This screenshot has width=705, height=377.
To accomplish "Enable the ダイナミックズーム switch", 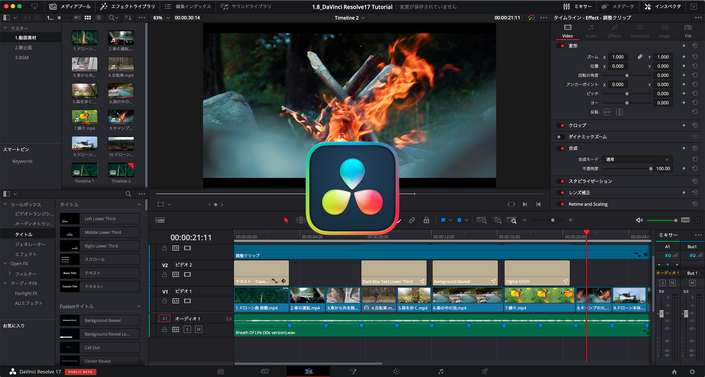I will tap(561, 137).
